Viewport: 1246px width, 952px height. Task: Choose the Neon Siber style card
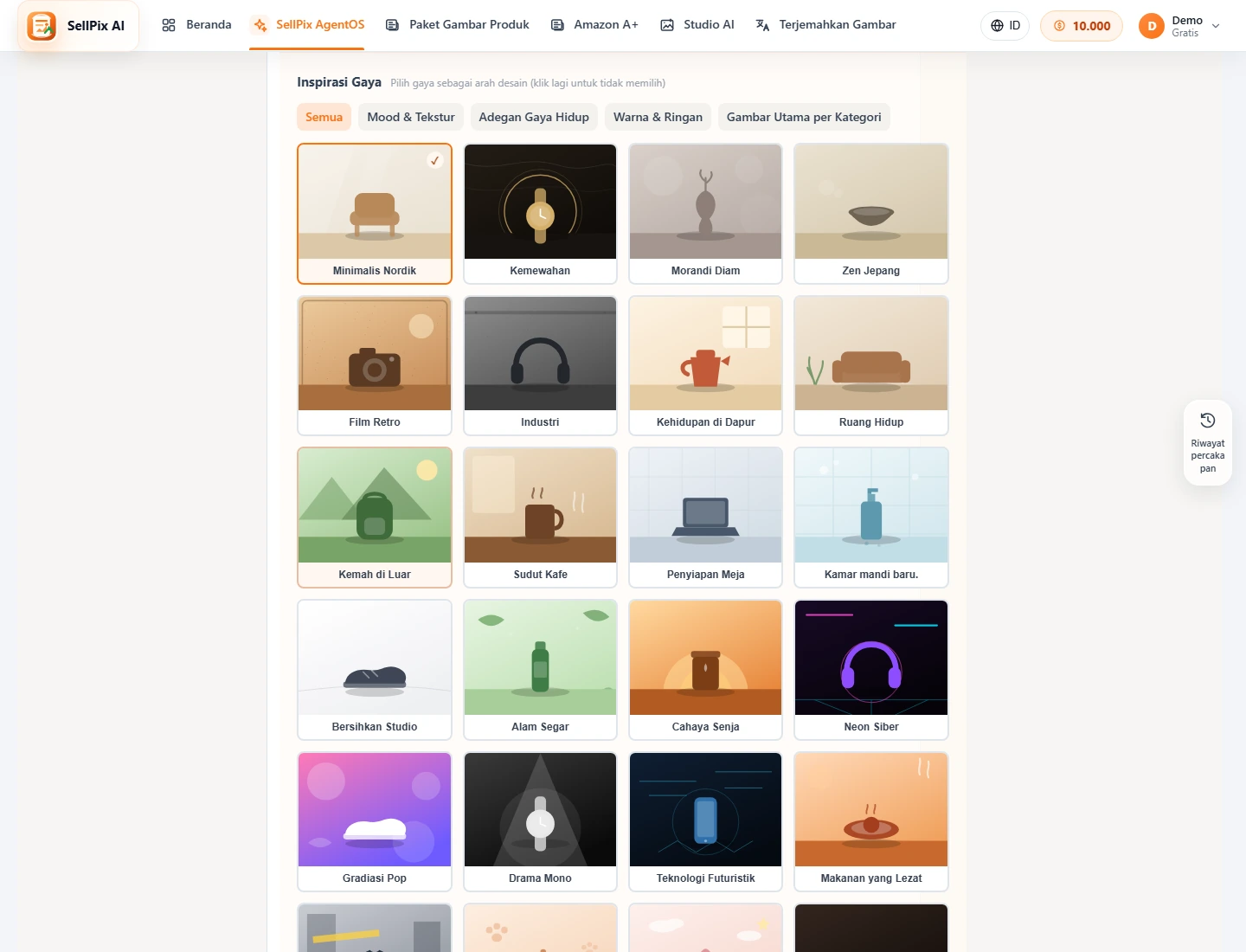871,670
